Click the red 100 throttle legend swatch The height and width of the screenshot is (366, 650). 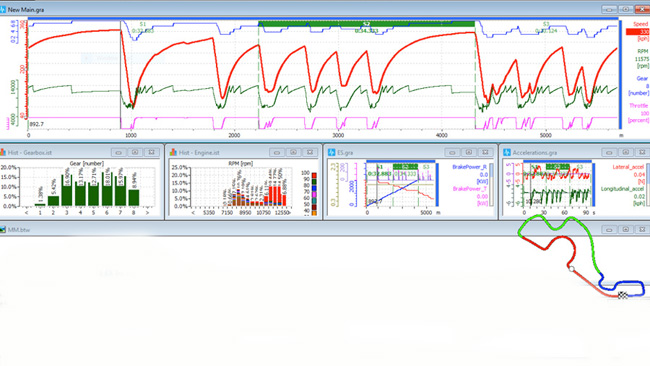click(x=314, y=175)
